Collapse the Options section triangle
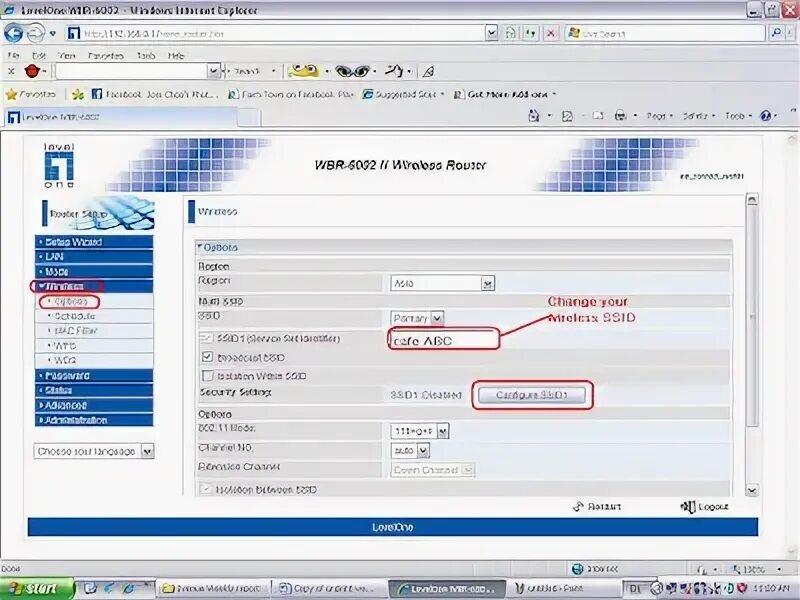 [200, 246]
